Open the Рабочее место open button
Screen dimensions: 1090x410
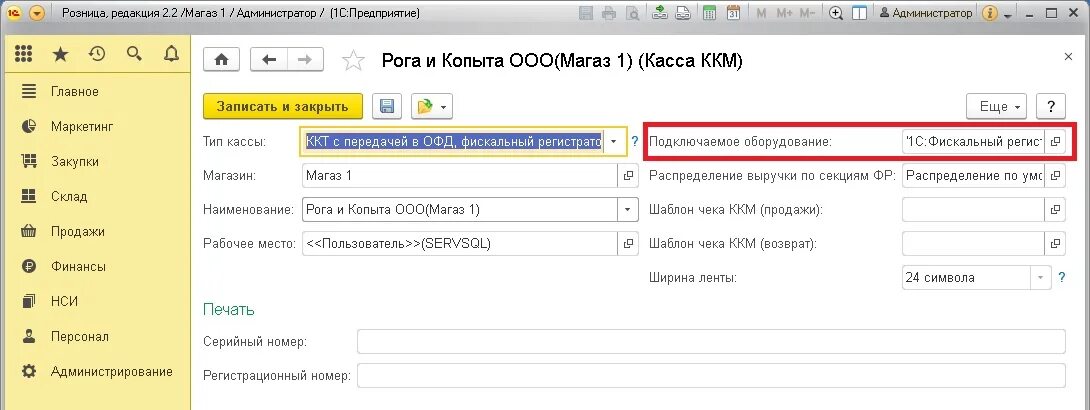point(628,243)
